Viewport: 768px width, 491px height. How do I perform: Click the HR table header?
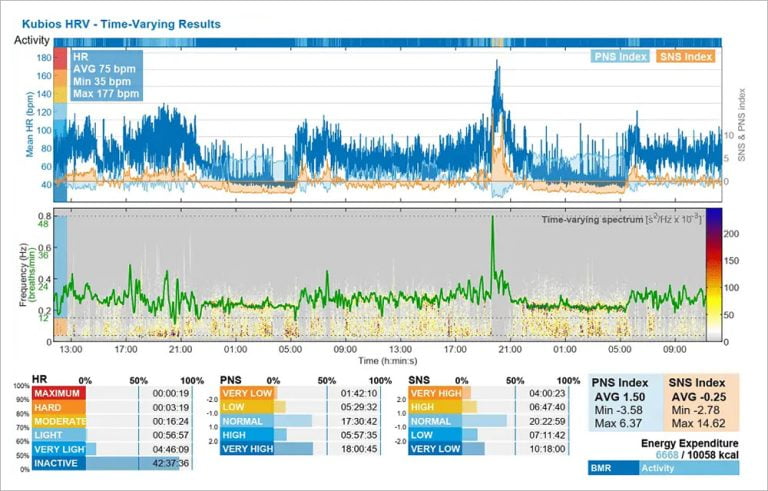[39, 379]
